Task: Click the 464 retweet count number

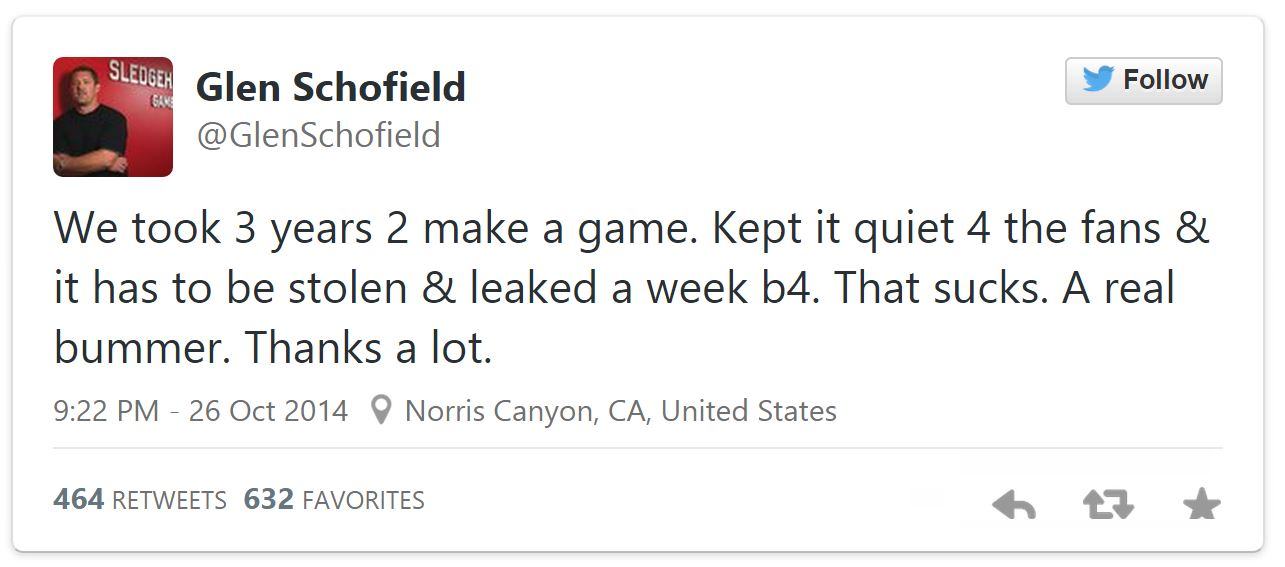Action: coord(79,499)
